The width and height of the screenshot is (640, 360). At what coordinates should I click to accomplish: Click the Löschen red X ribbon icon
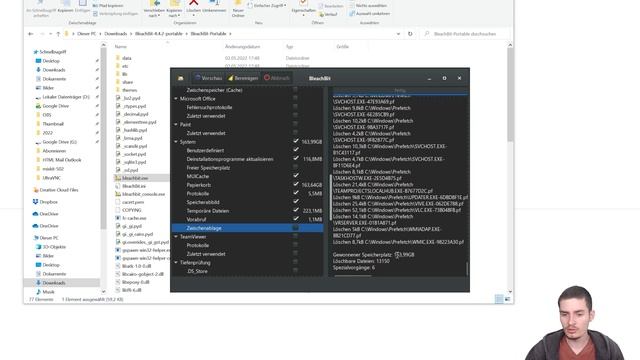click(193, 4)
